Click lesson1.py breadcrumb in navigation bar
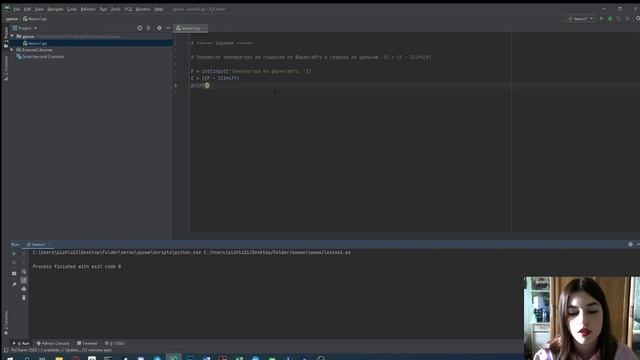Image resolution: width=640 pixels, height=360 pixels. coord(35,19)
